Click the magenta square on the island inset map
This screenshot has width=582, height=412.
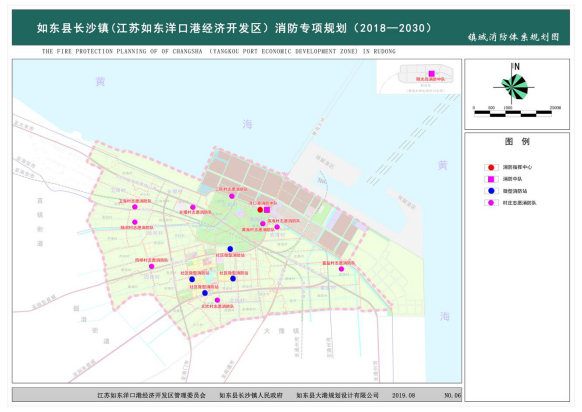coord(431,73)
